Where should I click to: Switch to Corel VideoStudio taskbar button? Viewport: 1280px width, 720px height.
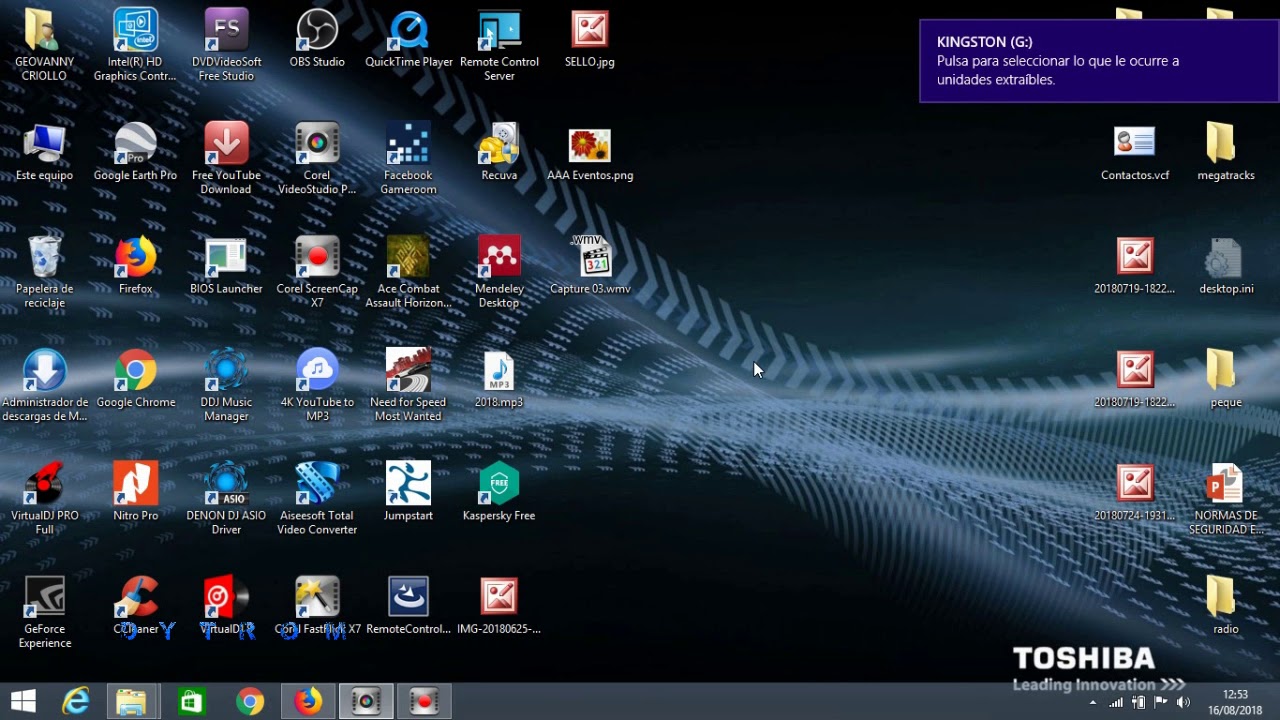[x=366, y=702]
